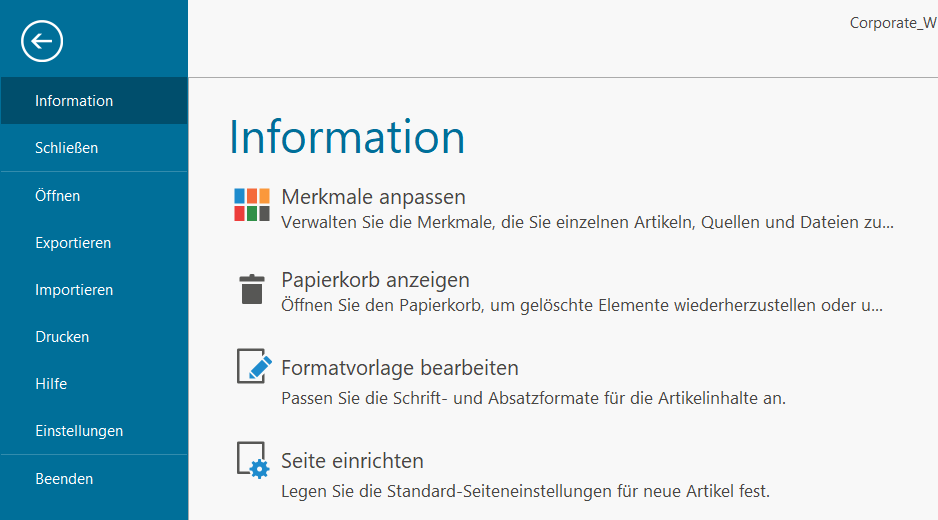This screenshot has width=938, height=520.
Task: Click the trash can Papierkorb icon
Action: [252, 289]
